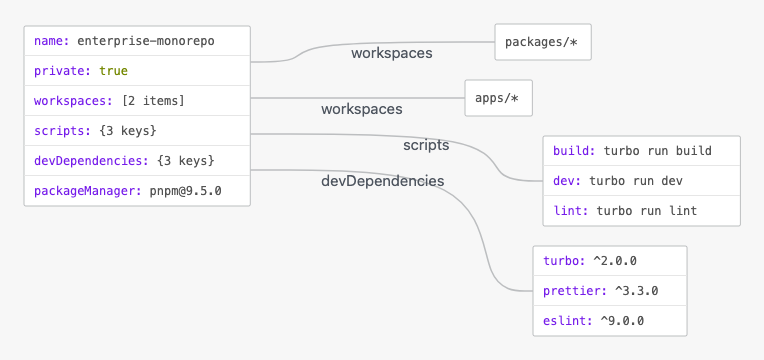This screenshot has width=764, height=360.
Task: Select the apps/* node
Action: (x=498, y=98)
